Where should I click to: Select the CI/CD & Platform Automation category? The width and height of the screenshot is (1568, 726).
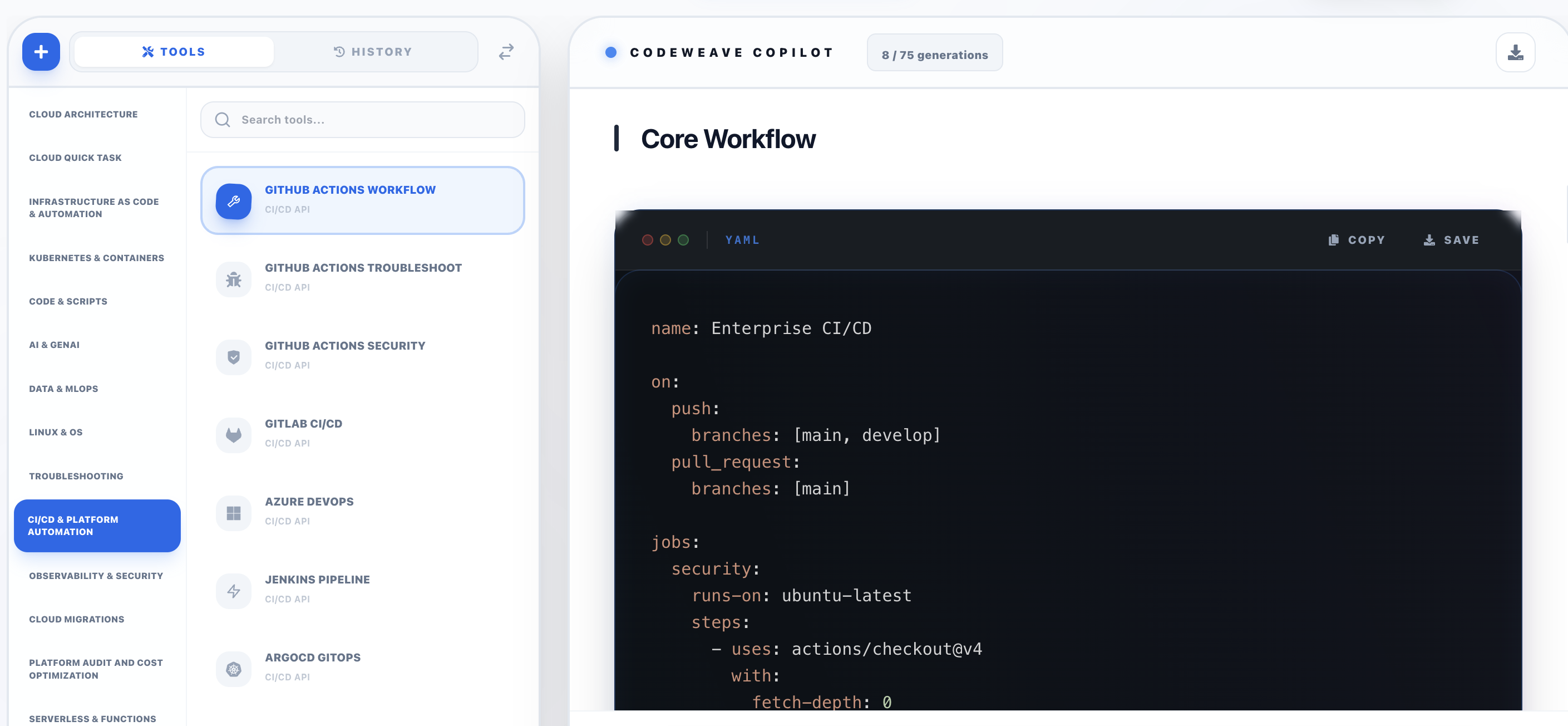pos(97,525)
